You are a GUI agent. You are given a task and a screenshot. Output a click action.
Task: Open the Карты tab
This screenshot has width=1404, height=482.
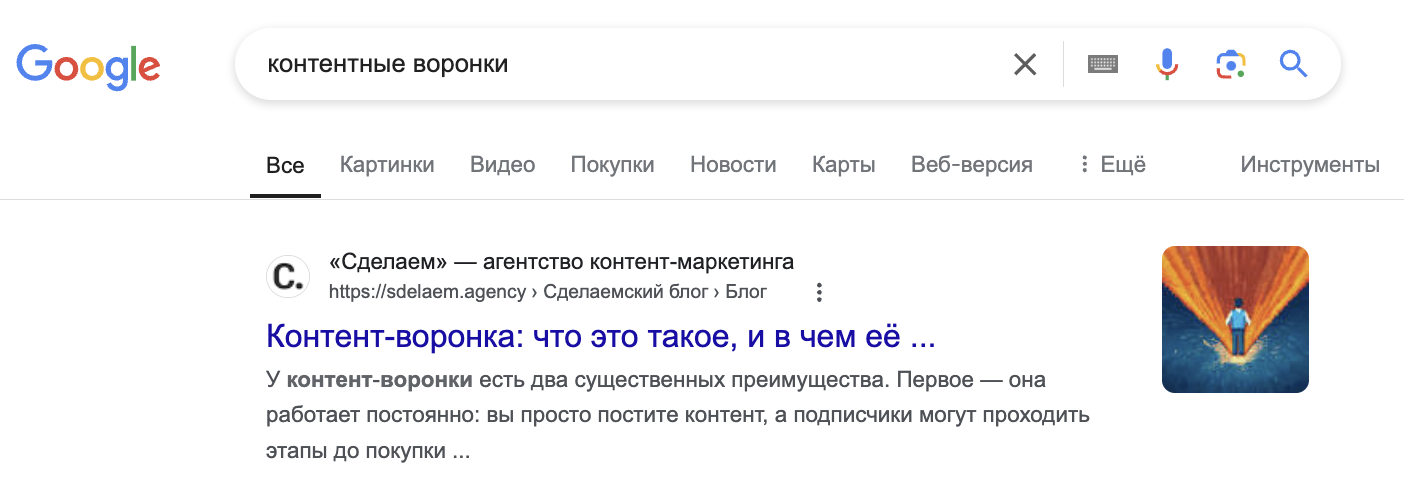tap(843, 164)
